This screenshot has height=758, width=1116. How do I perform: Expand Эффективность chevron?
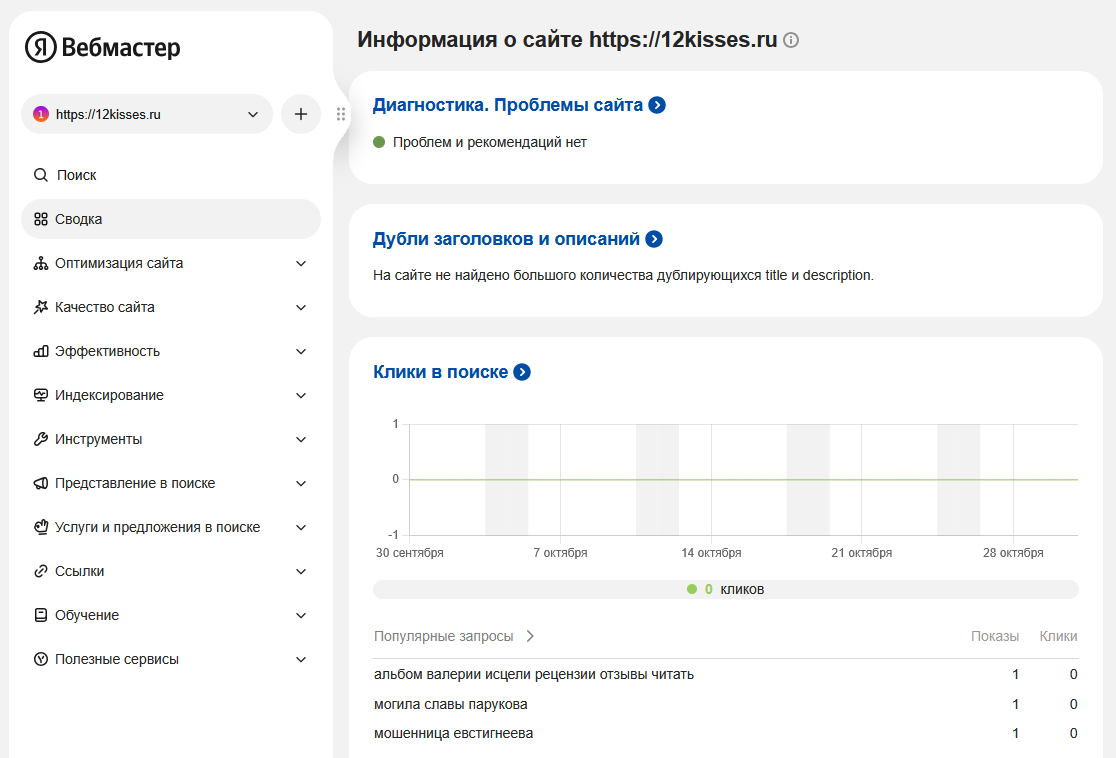301,352
